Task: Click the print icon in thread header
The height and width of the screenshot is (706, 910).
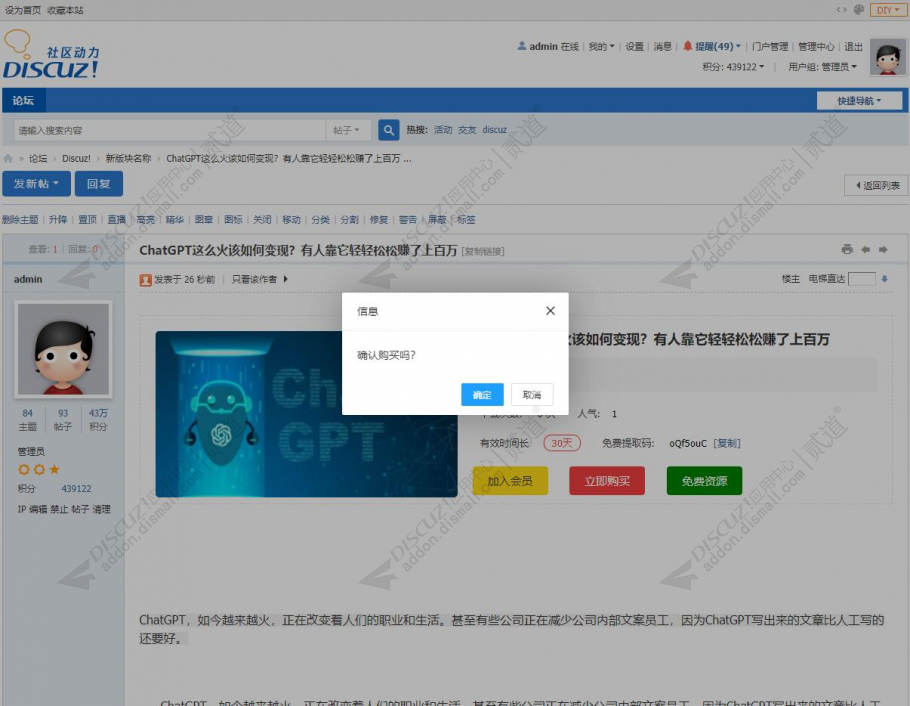Action: (x=847, y=249)
